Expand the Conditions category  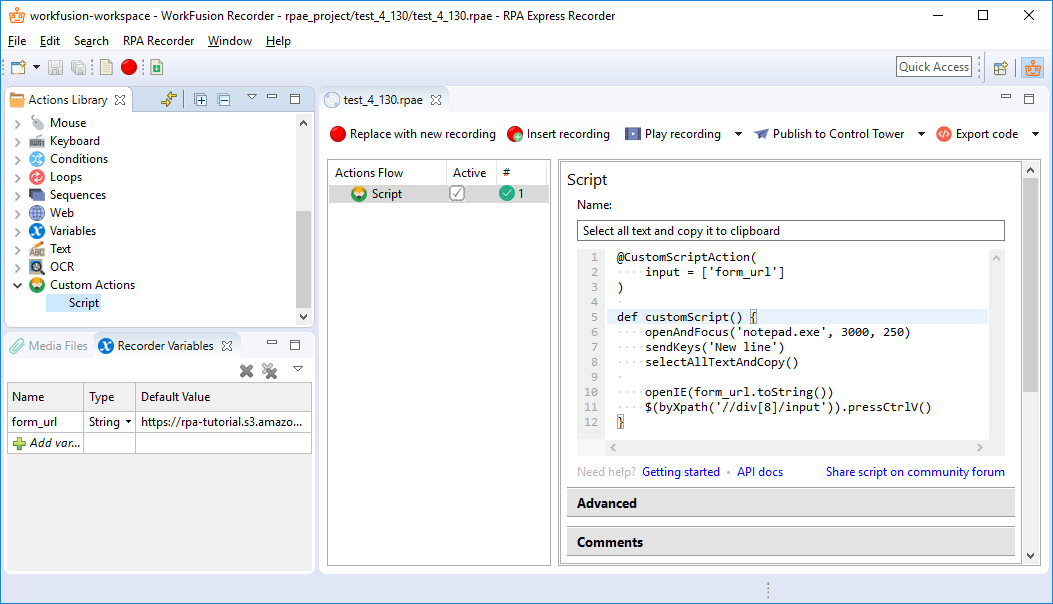pyautogui.click(x=18, y=160)
